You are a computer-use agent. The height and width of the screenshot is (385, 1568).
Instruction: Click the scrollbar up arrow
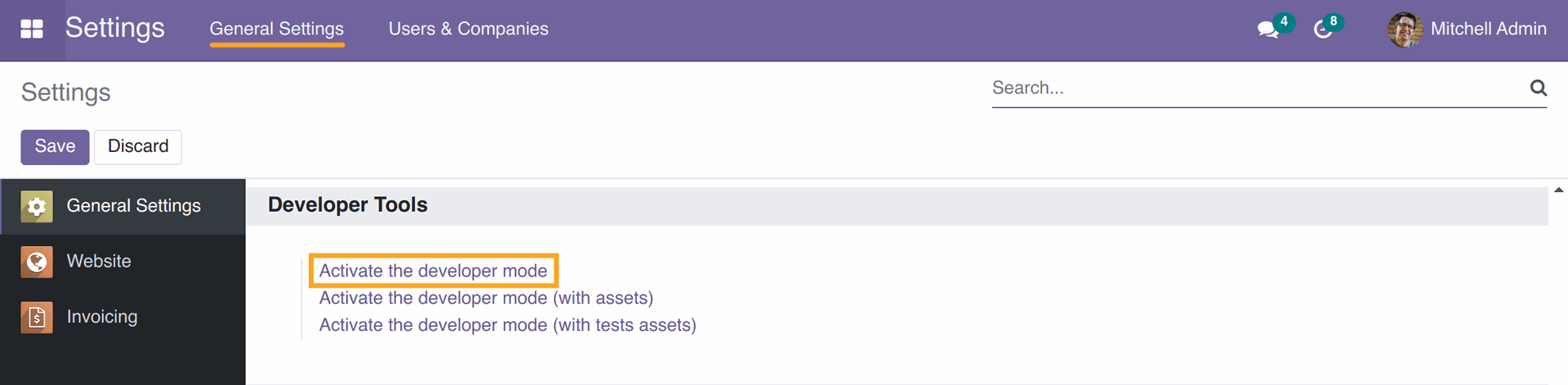pos(1558,190)
